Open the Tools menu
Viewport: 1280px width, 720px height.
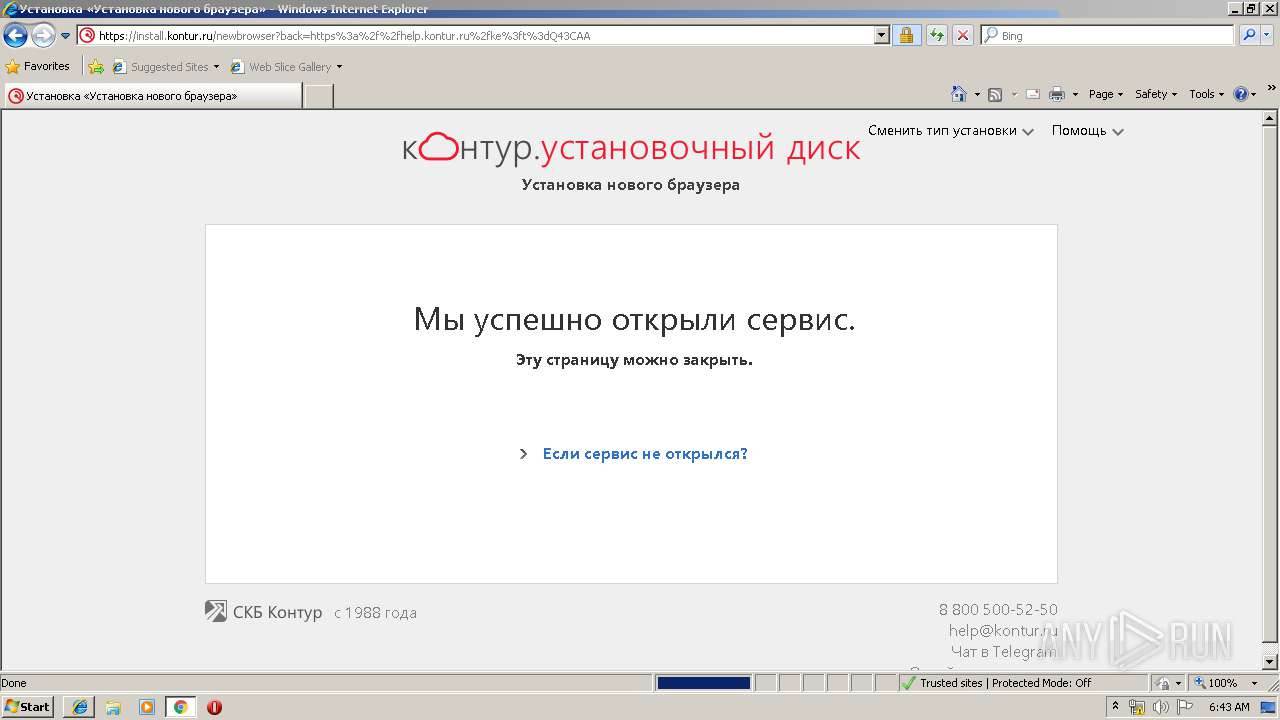click(x=1206, y=94)
